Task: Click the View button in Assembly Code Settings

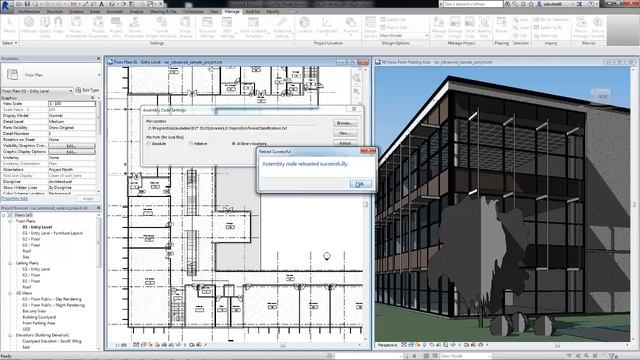Action: pos(345,133)
